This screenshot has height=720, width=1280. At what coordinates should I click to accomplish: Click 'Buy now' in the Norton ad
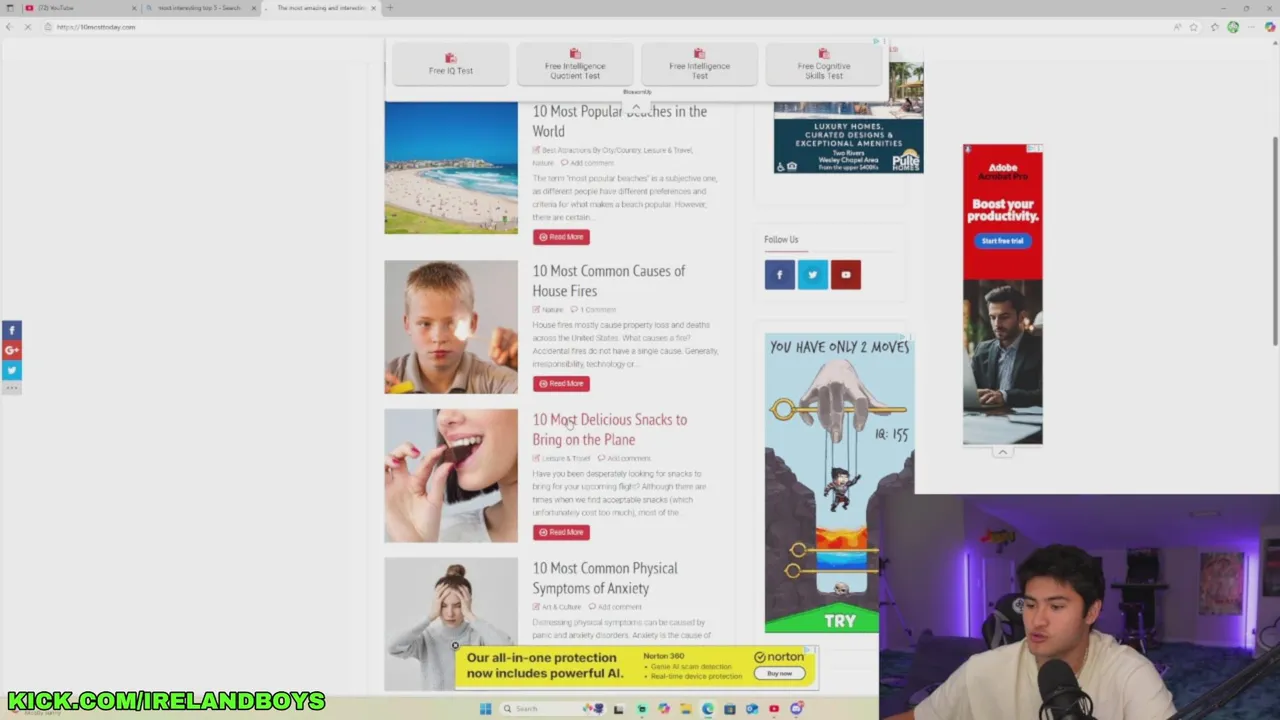click(x=779, y=673)
